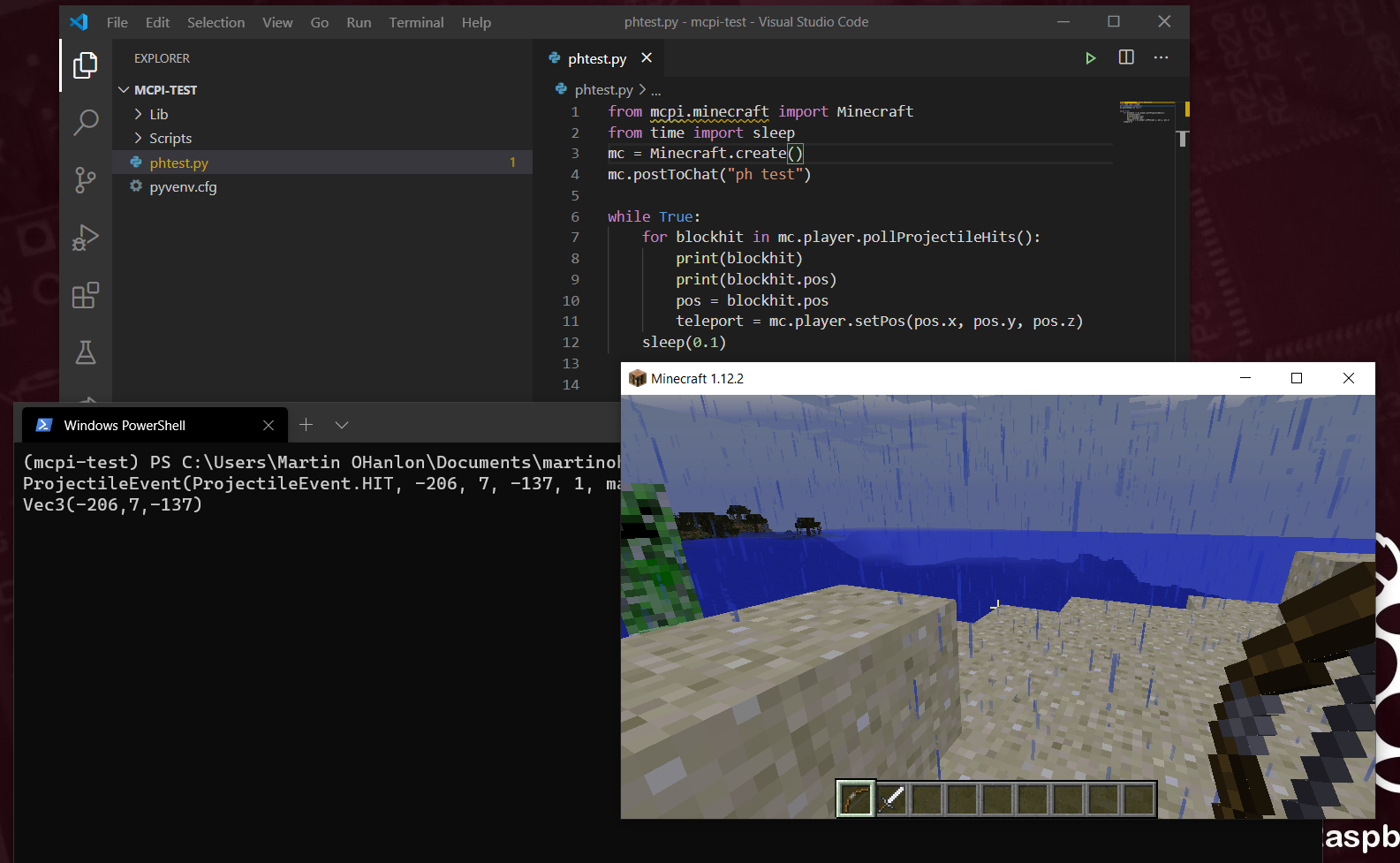1400x863 pixels.
Task: Open editor More Actions ellipsis menu
Action: [1161, 57]
